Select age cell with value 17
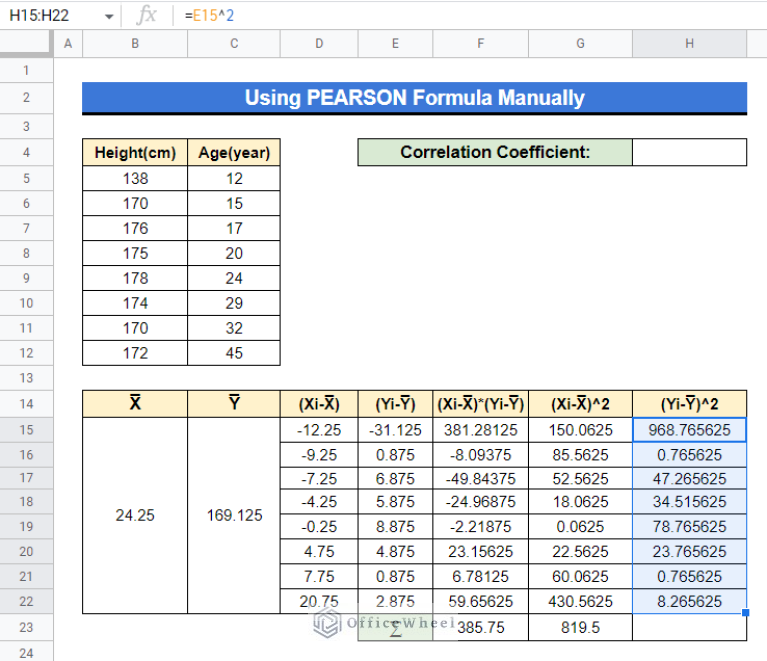Screen dimensions: 767x661 [234, 228]
